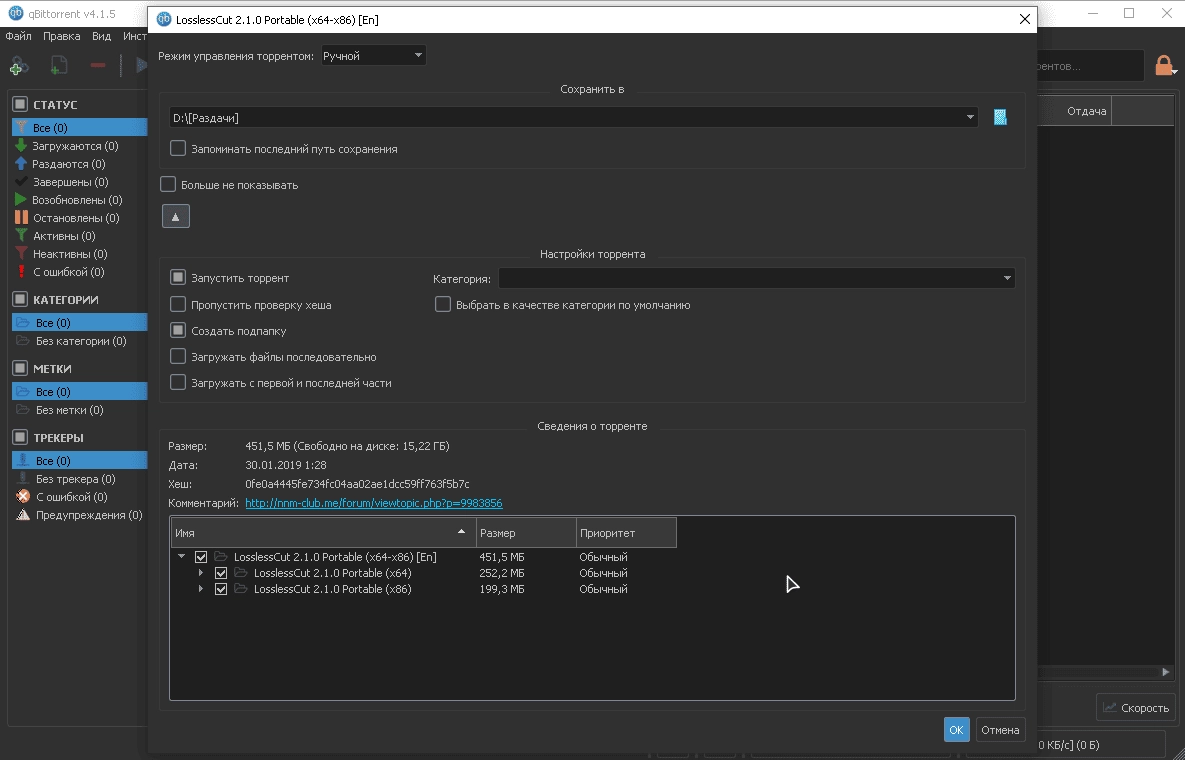Check Выбрать в качестве категории по умолчанию
The width and height of the screenshot is (1185, 760).
click(x=443, y=304)
